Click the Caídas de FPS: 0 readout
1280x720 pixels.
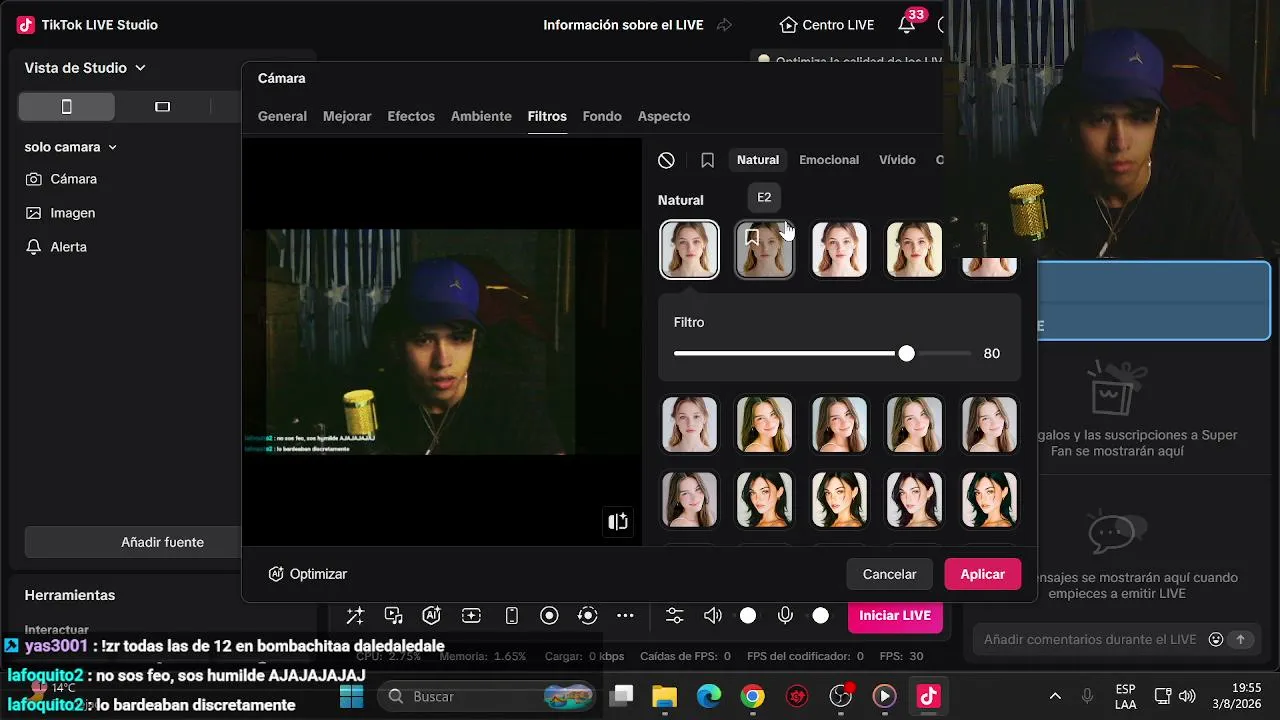click(x=686, y=656)
